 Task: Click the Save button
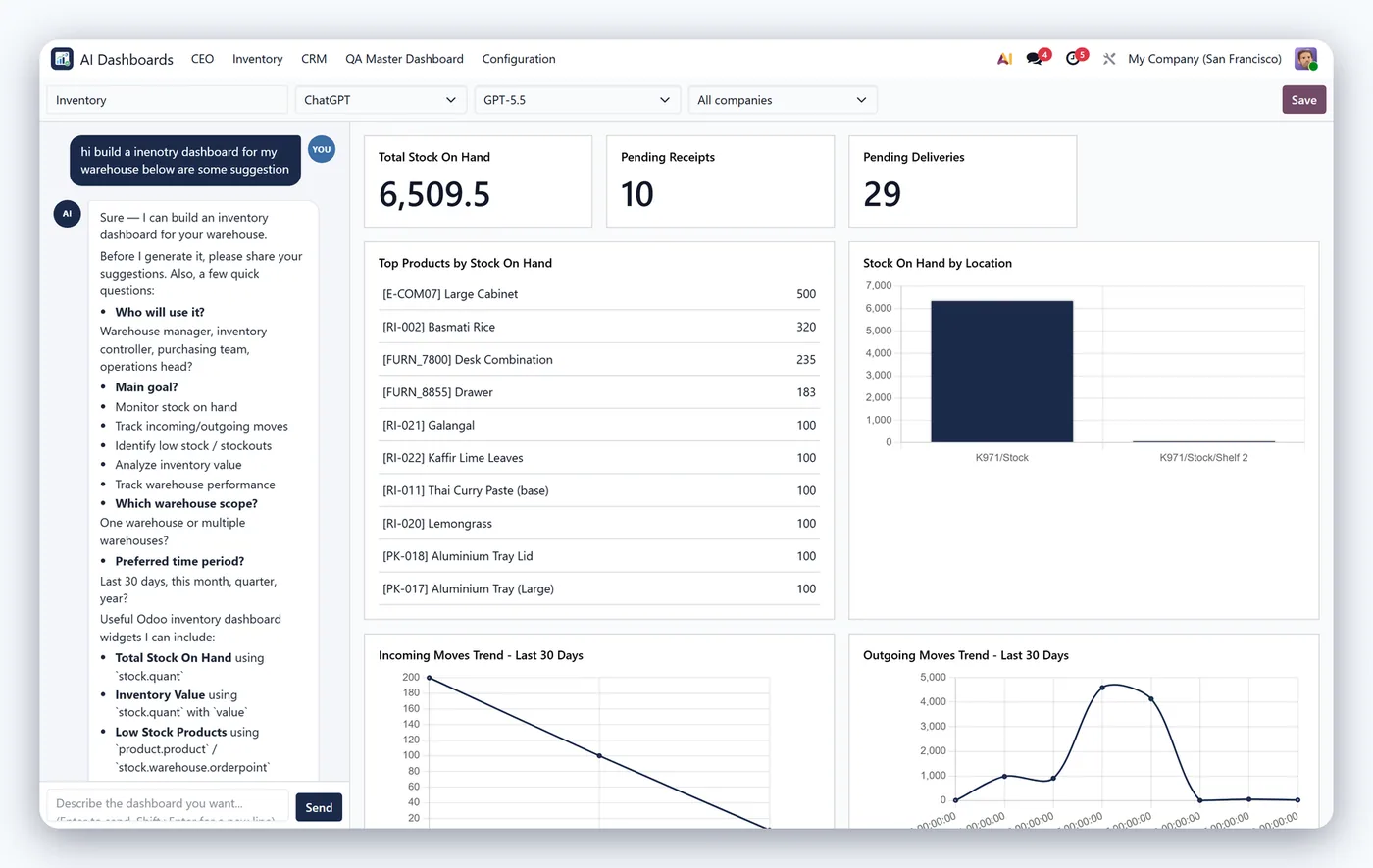(x=1303, y=100)
